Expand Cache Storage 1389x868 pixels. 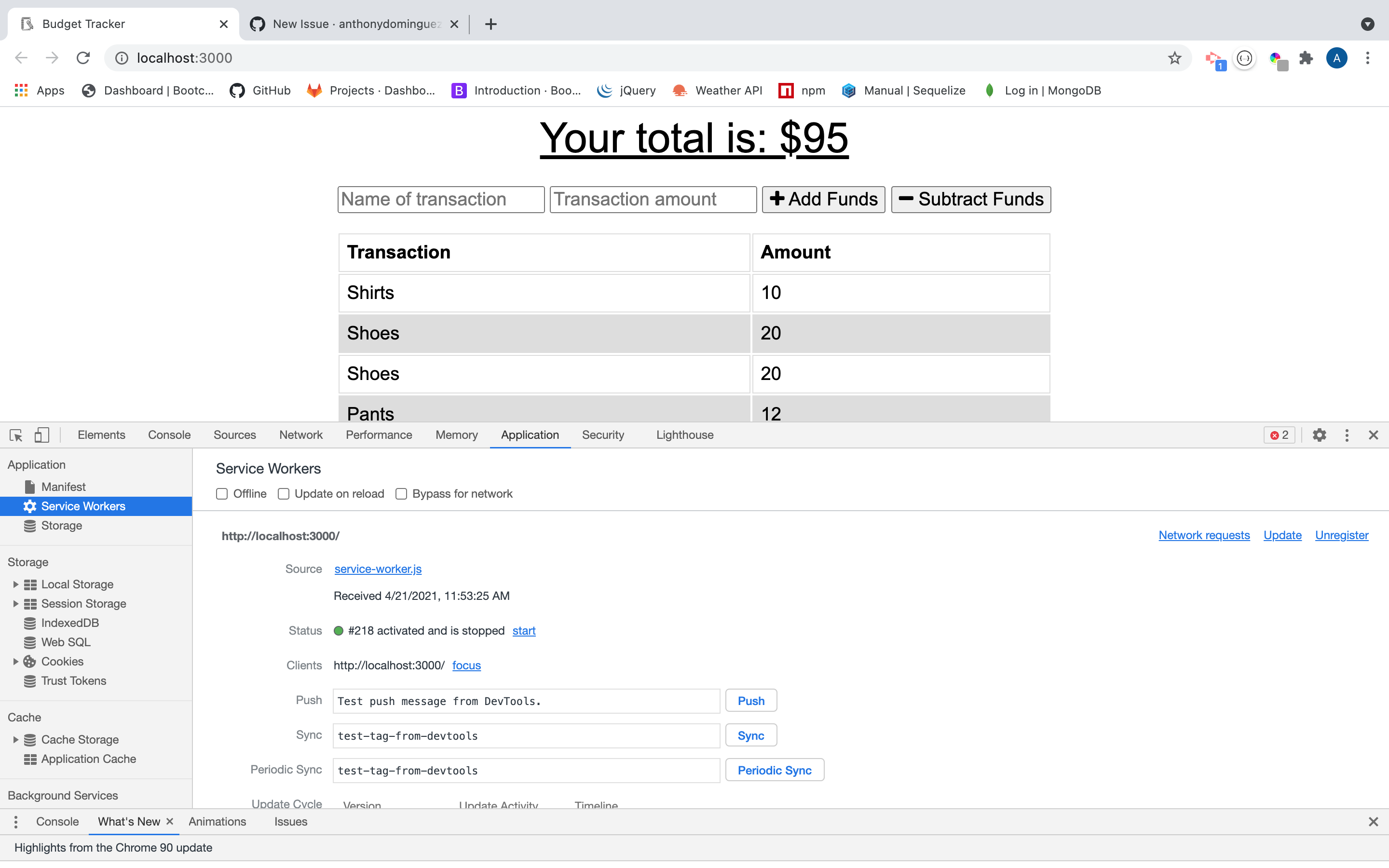pyautogui.click(x=15, y=739)
